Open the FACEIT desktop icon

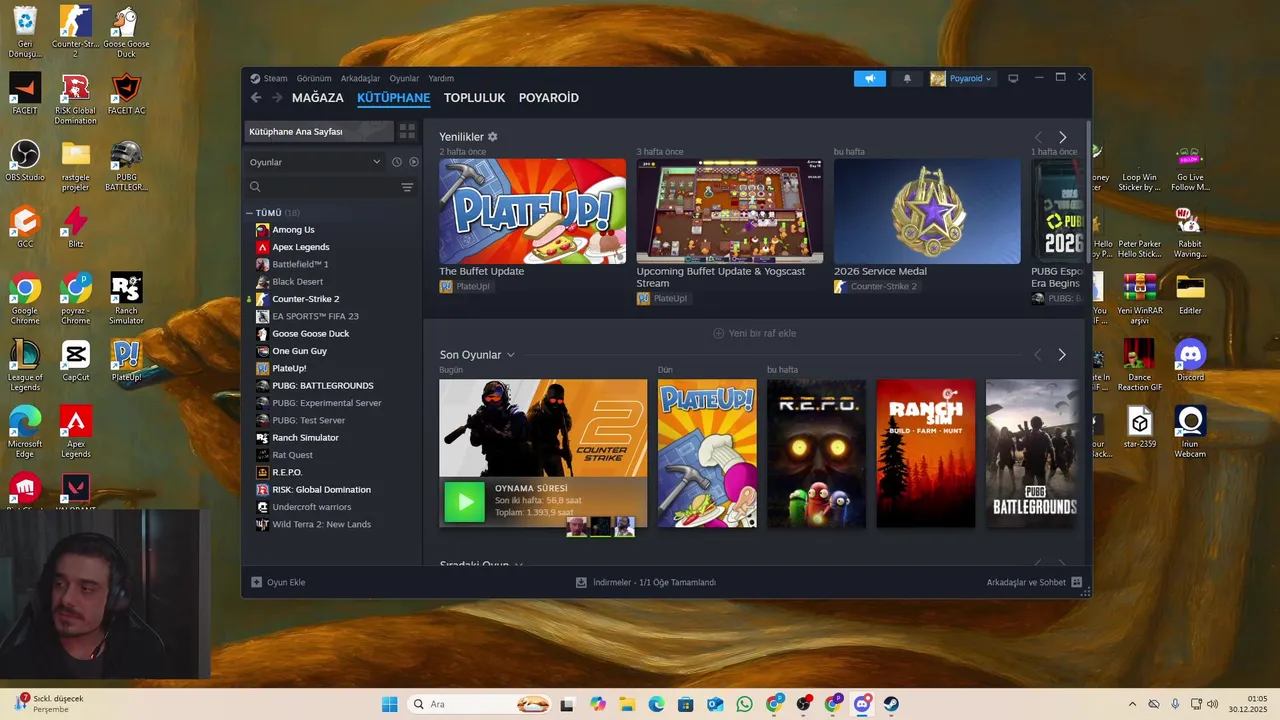tap(25, 94)
